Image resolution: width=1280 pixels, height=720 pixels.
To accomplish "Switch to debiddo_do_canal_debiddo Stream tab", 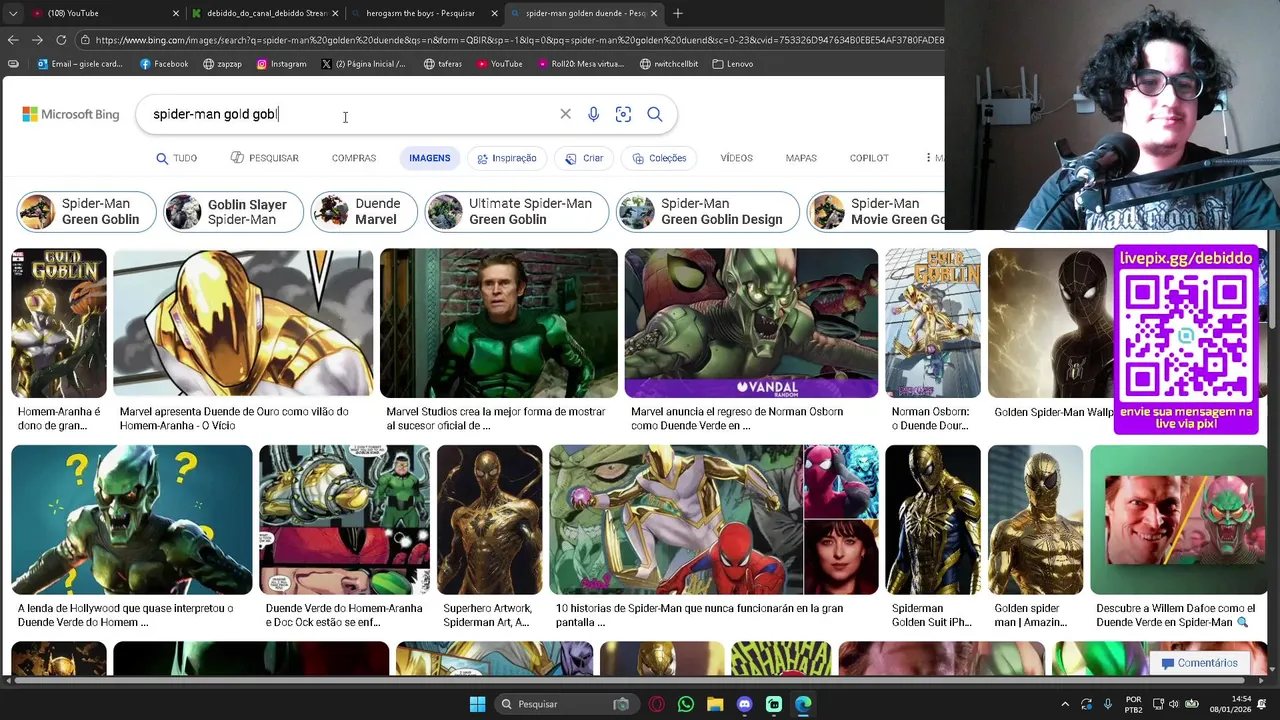I will click(x=264, y=13).
